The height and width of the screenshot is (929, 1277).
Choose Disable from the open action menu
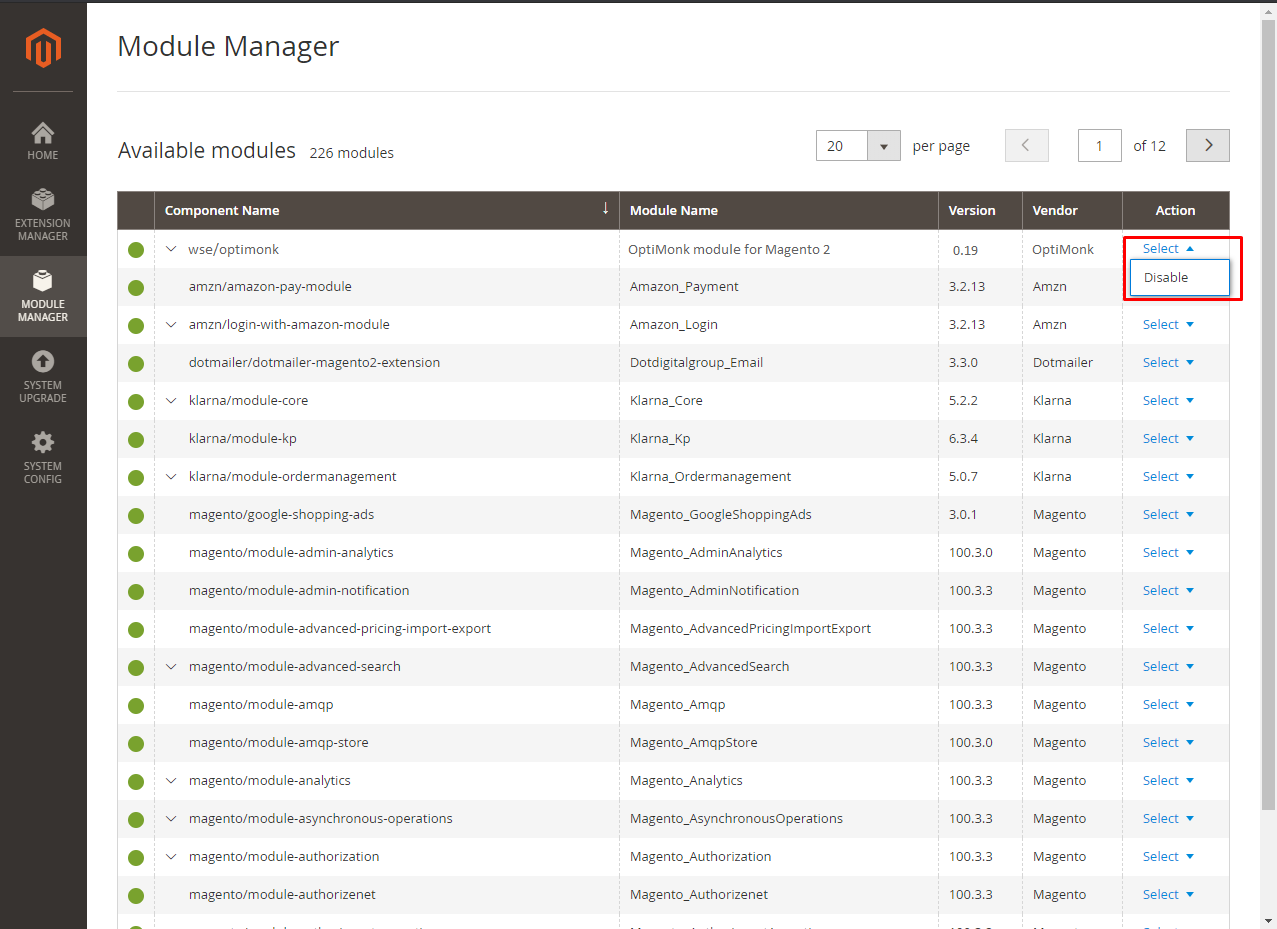coord(1179,278)
